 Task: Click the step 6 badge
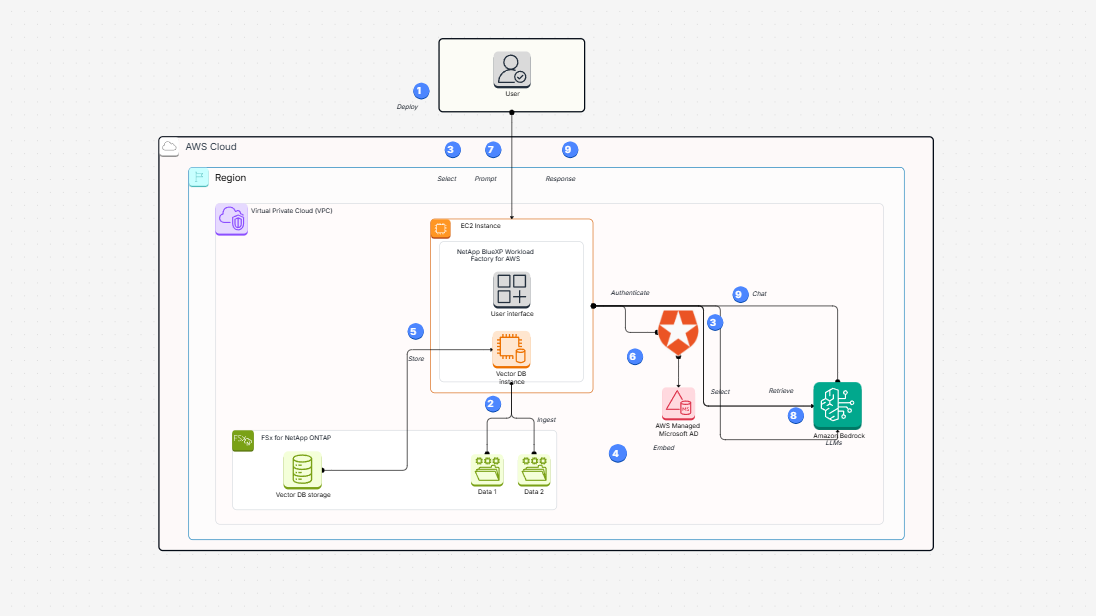tap(635, 357)
